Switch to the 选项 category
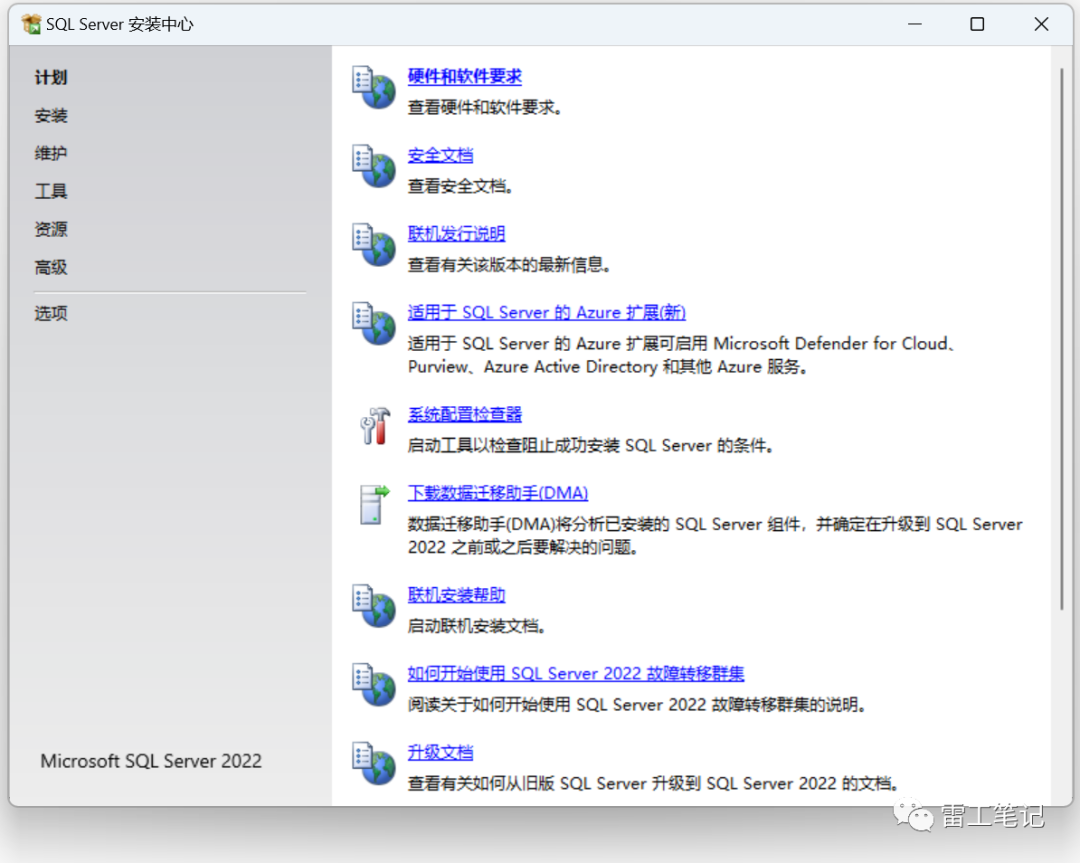 51,313
